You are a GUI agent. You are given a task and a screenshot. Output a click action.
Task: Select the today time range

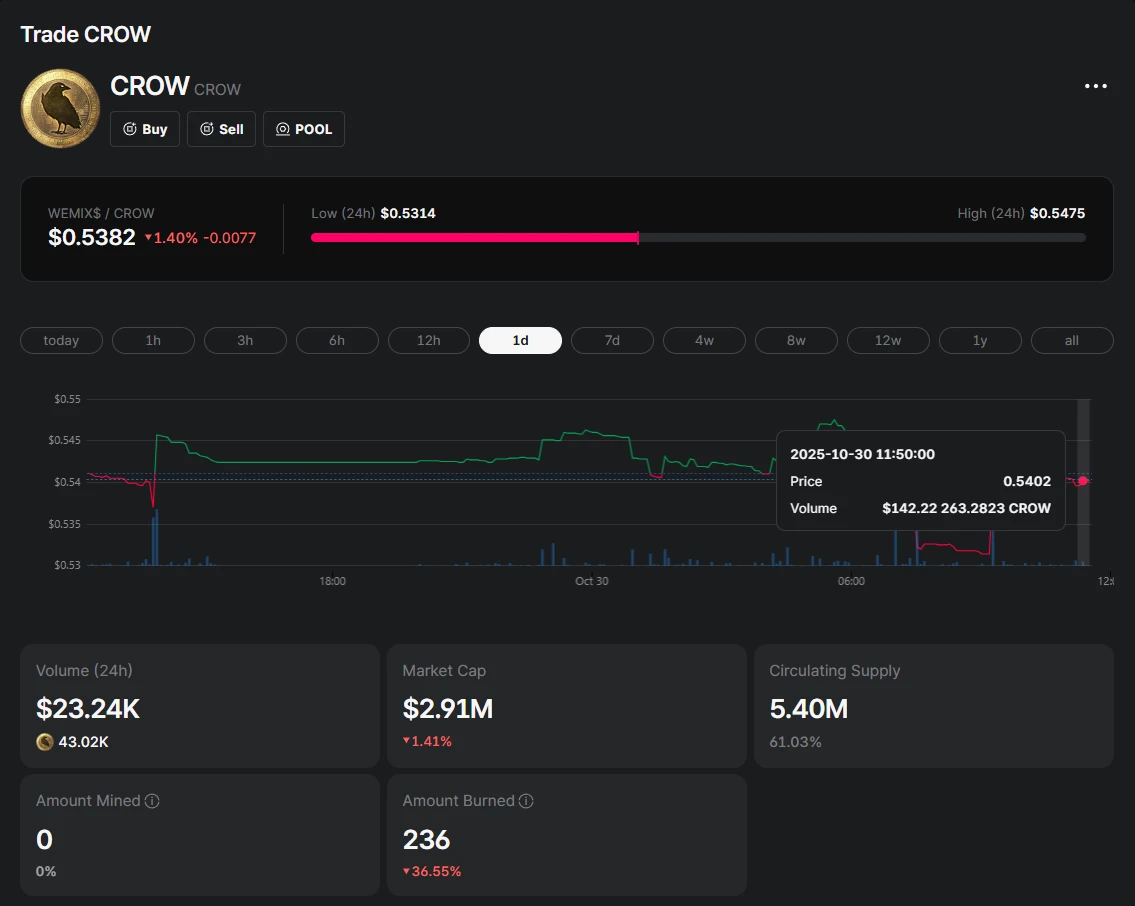coord(61,340)
